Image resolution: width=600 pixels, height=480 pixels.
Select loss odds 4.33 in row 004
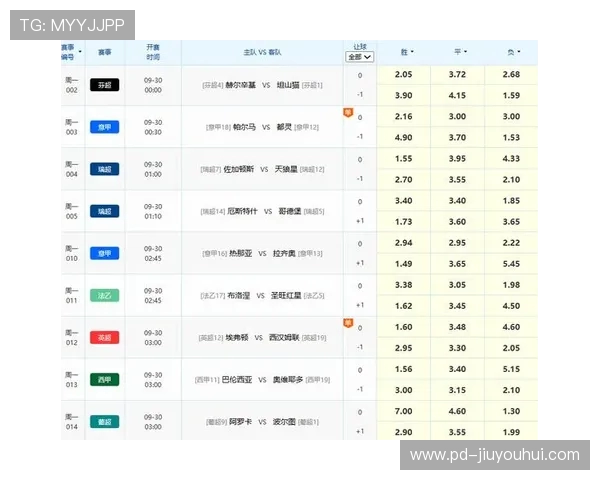coord(511,159)
